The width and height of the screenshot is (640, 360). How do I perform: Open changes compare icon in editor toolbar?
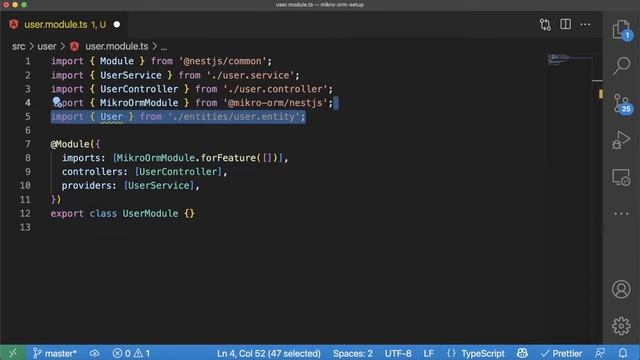click(x=545, y=24)
